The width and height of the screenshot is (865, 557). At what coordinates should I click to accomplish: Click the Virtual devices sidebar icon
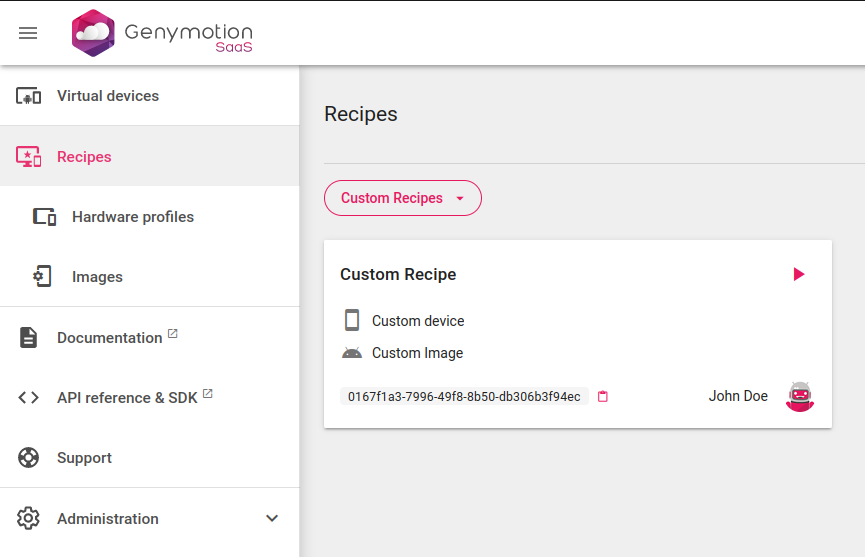[x=29, y=96]
